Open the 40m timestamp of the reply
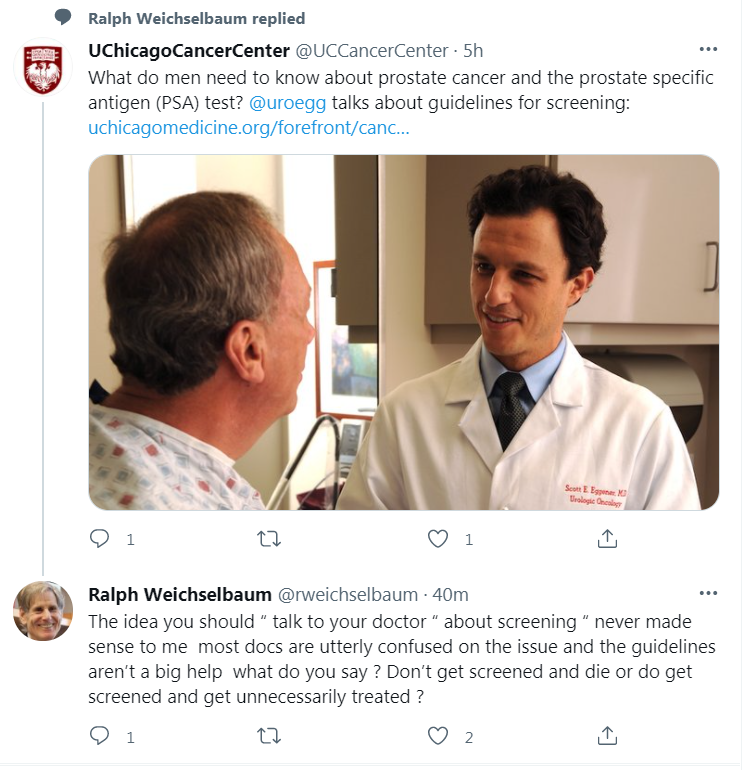This screenshot has height=770, width=743. pos(448,595)
